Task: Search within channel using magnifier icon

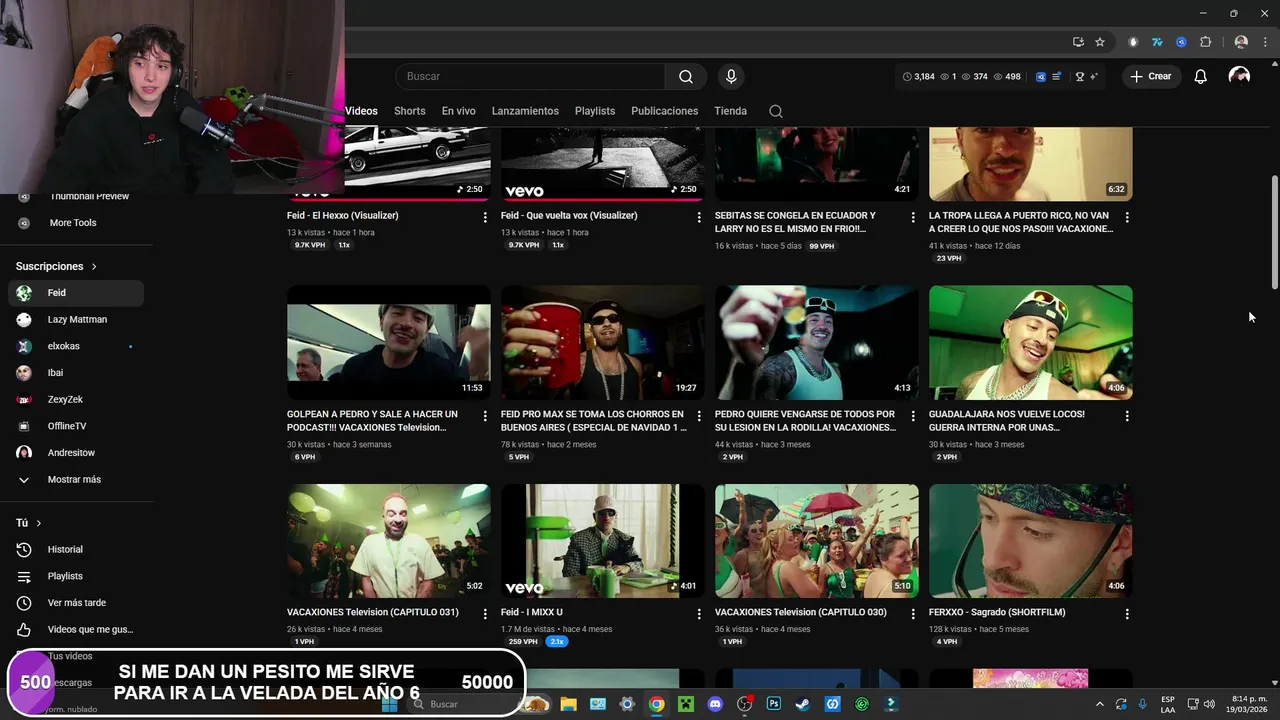Action: pos(776,111)
